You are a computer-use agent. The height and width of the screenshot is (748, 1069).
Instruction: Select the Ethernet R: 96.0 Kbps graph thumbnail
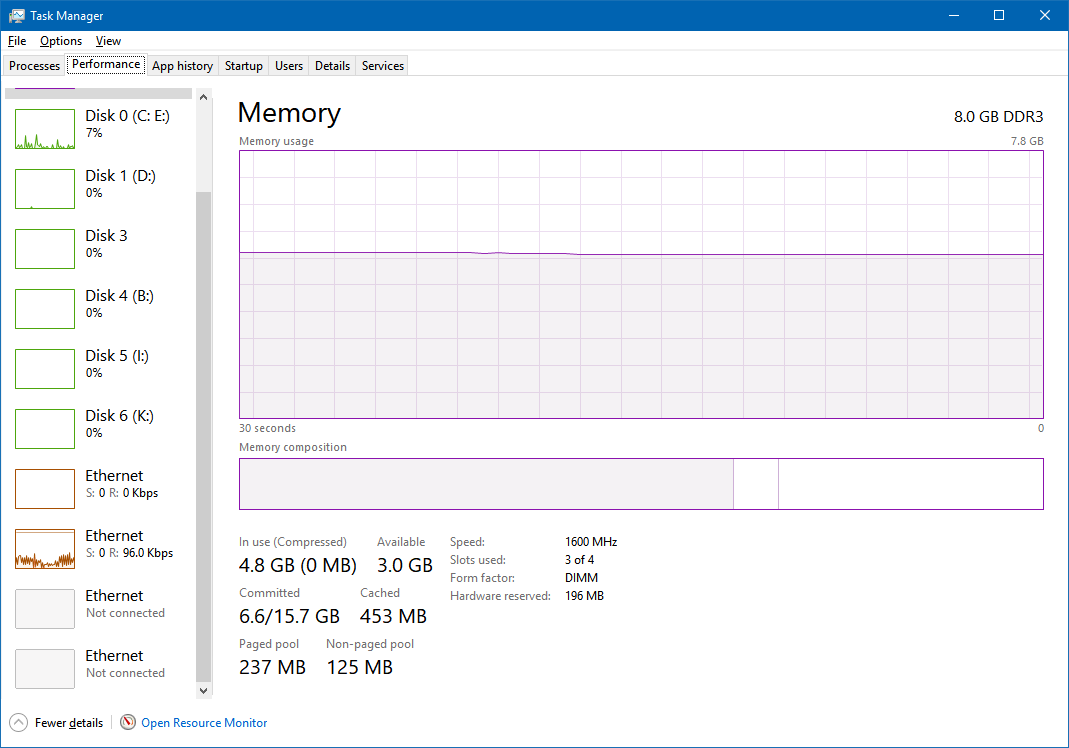click(45, 549)
